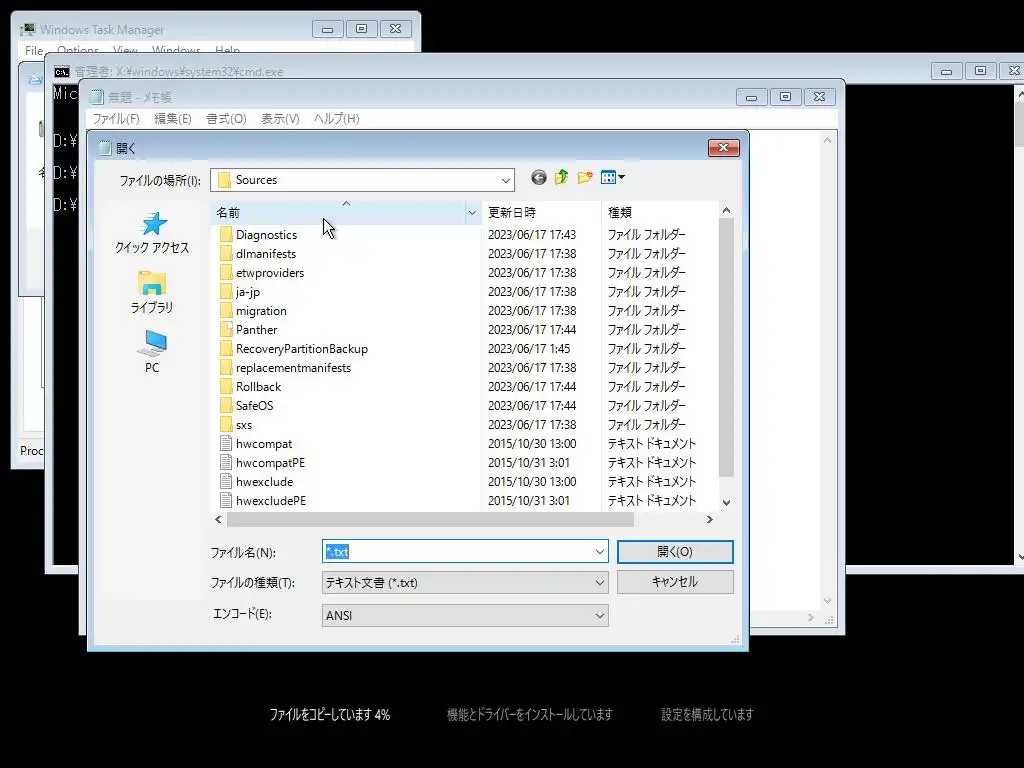1024x768 pixels.
Task: Select Quick Access star icon in sidebar
Action: pyautogui.click(x=154, y=224)
